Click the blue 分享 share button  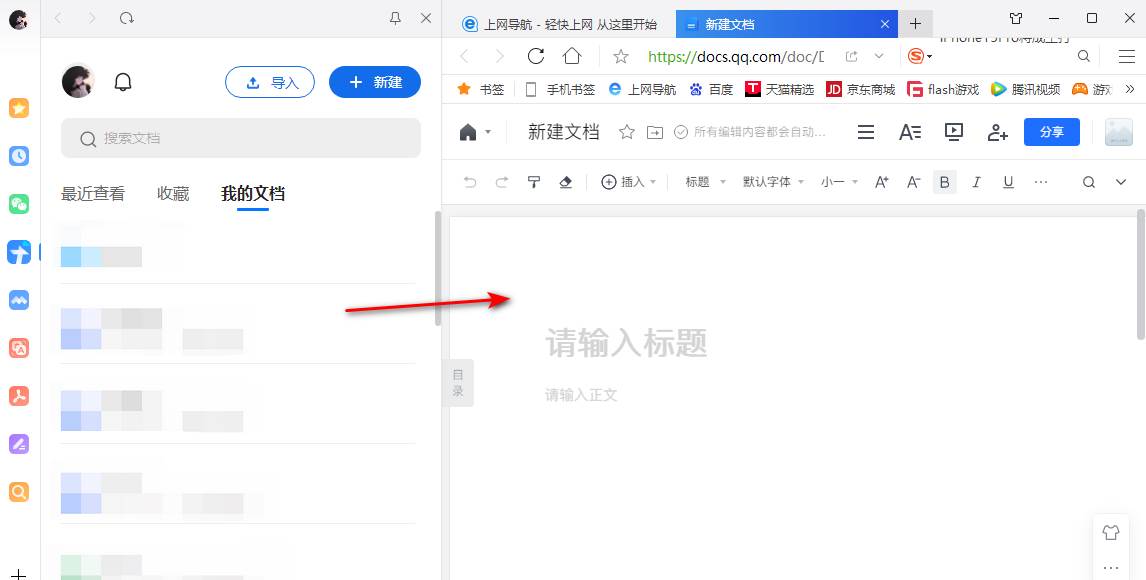(1052, 132)
